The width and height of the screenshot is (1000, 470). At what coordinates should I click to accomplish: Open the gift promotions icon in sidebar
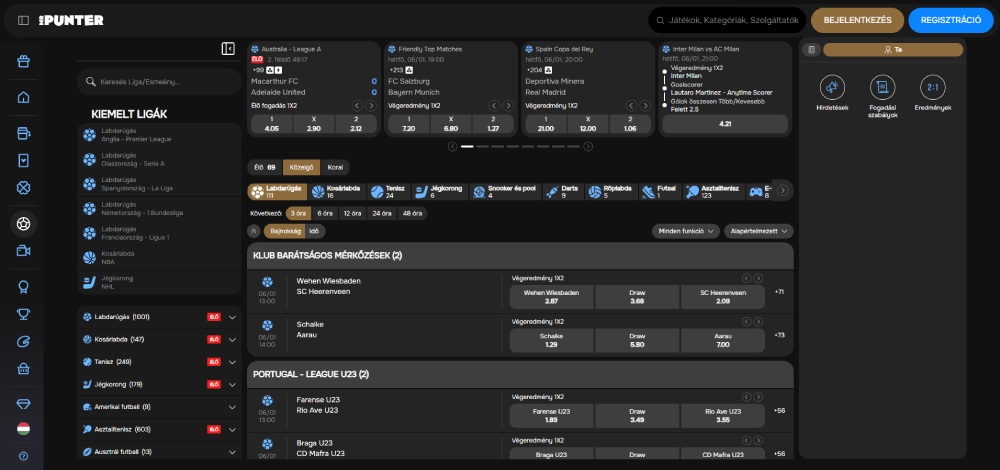[x=23, y=61]
